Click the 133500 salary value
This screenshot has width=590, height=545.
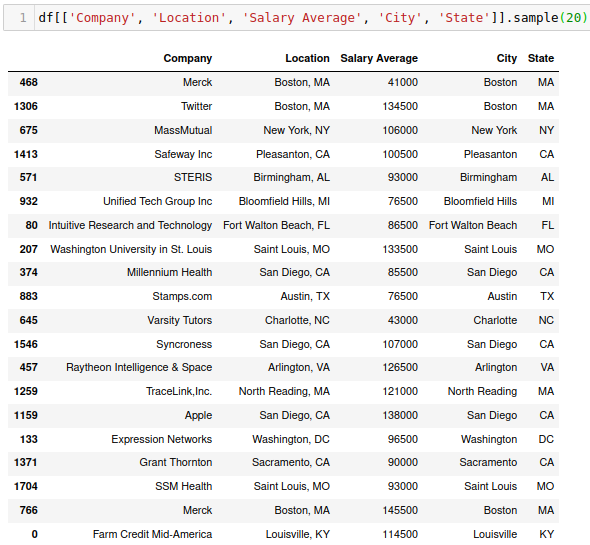400,249
